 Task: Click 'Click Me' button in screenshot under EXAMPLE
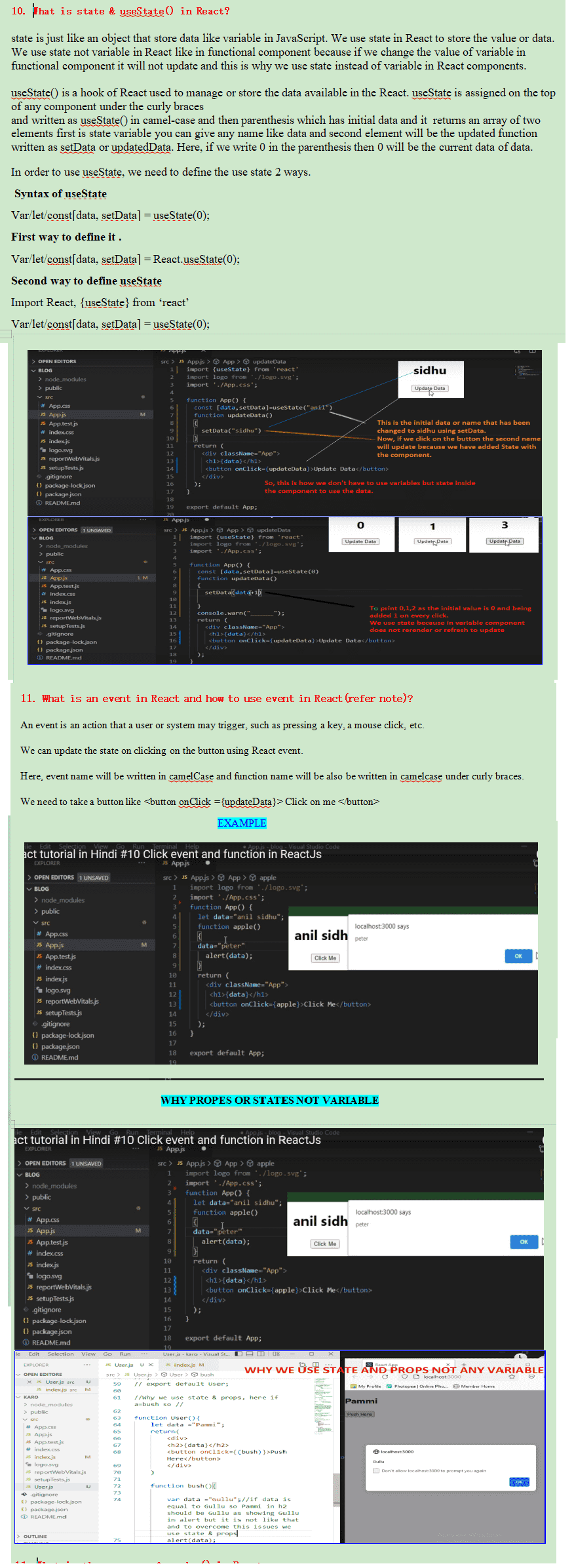325,958
